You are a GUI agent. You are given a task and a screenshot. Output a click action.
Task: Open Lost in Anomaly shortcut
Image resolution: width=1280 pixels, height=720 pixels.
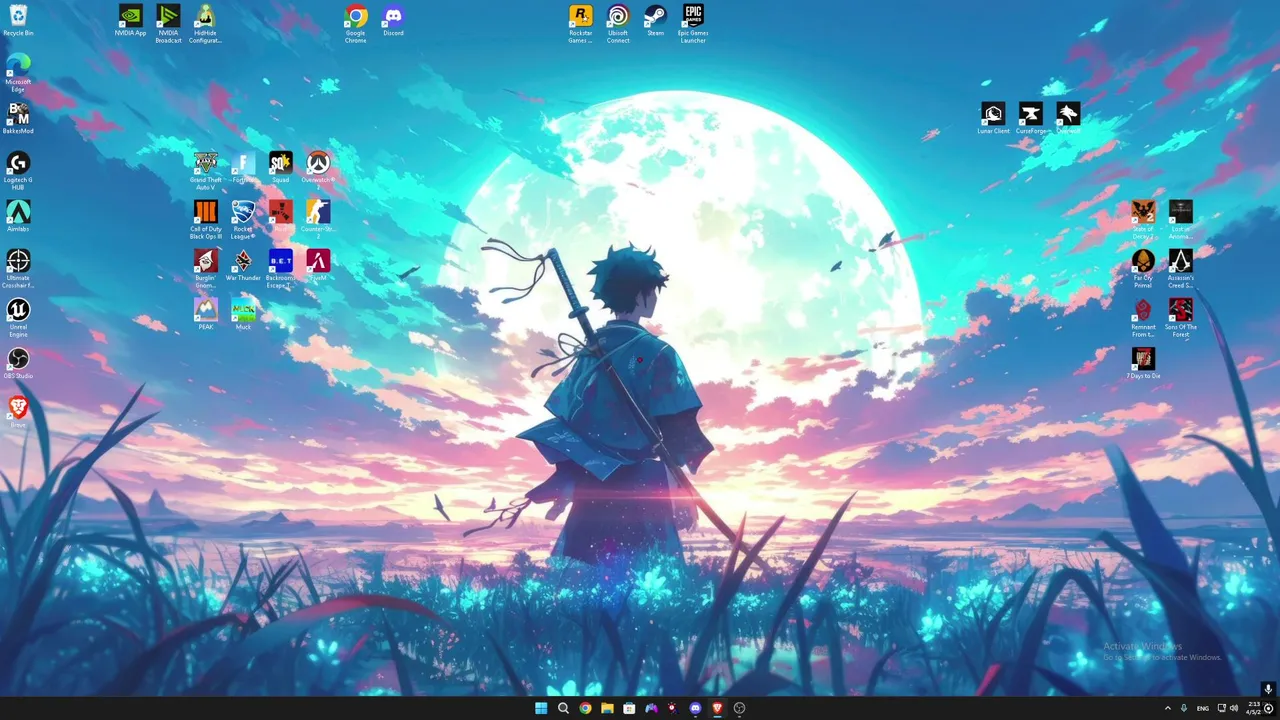coord(1181,219)
